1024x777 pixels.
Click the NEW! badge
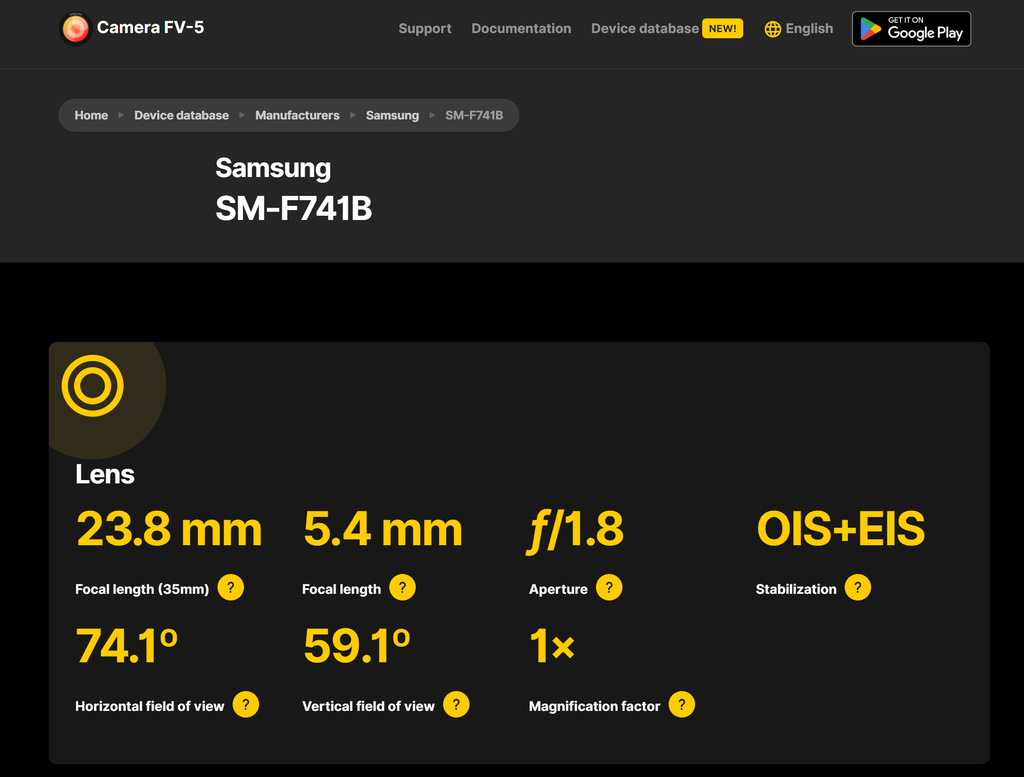722,29
